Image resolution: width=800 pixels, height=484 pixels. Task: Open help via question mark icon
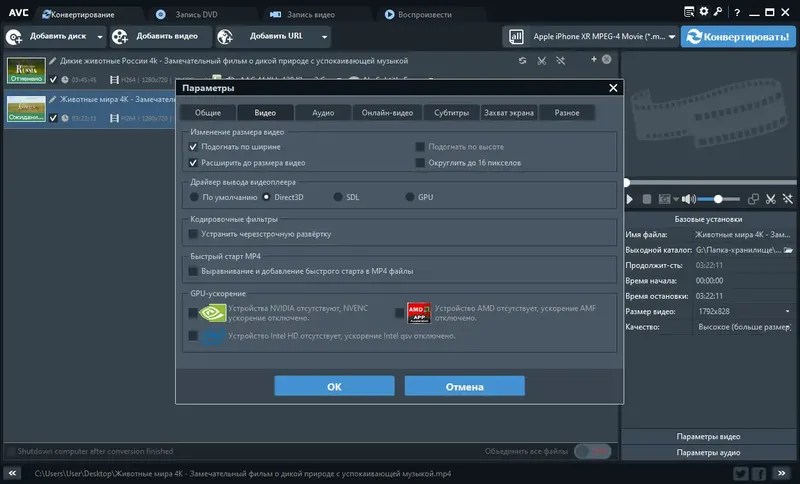(x=737, y=13)
